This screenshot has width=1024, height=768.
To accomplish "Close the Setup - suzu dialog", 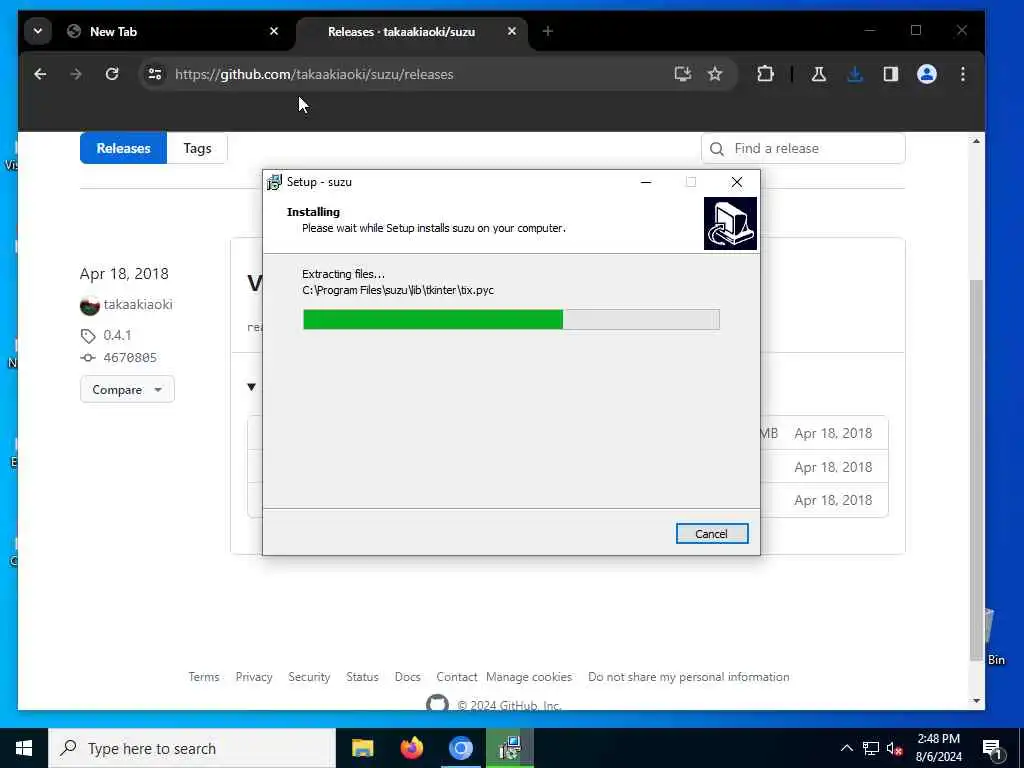I will click(x=737, y=182).
